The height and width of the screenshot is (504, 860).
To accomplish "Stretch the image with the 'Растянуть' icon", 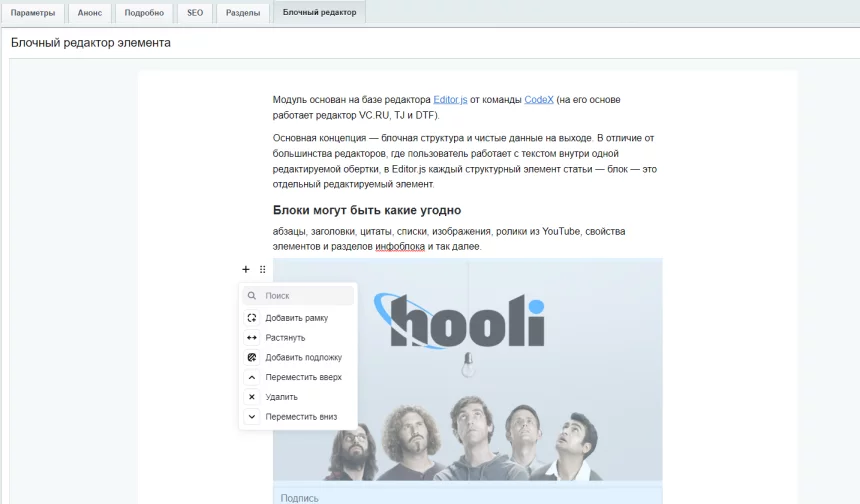I will tap(252, 338).
